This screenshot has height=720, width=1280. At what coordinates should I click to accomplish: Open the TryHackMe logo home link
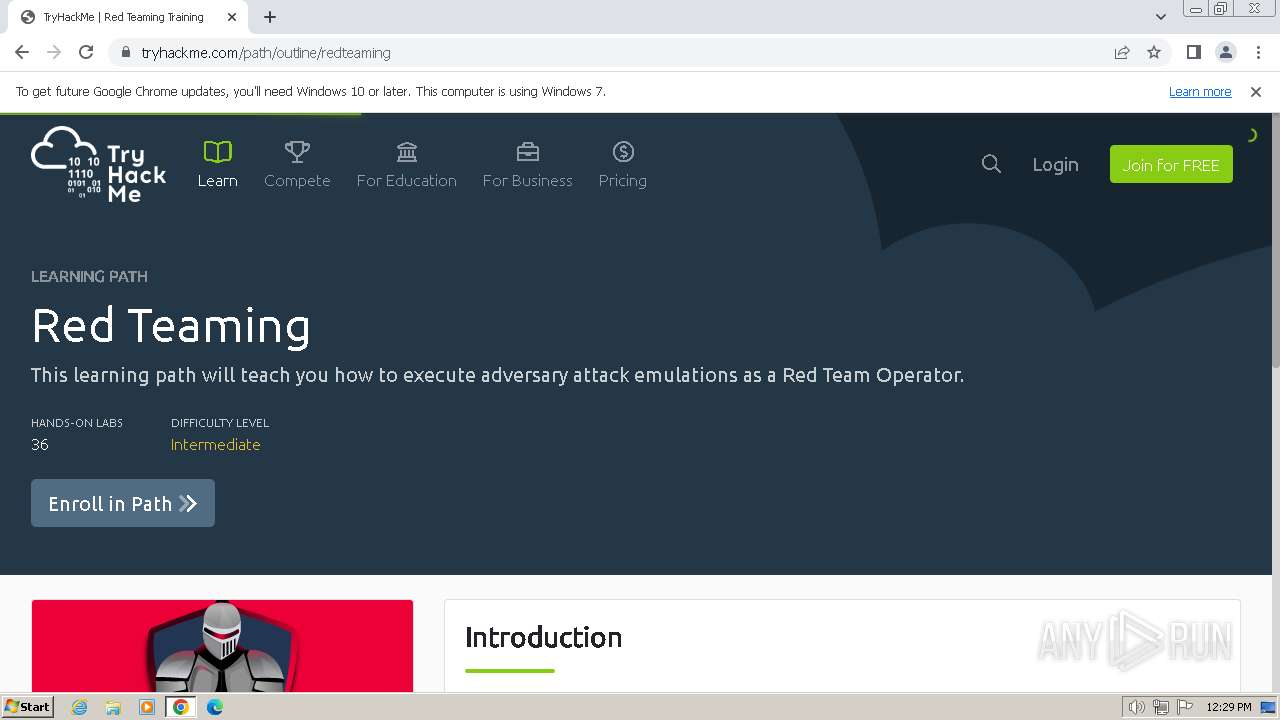[98, 165]
